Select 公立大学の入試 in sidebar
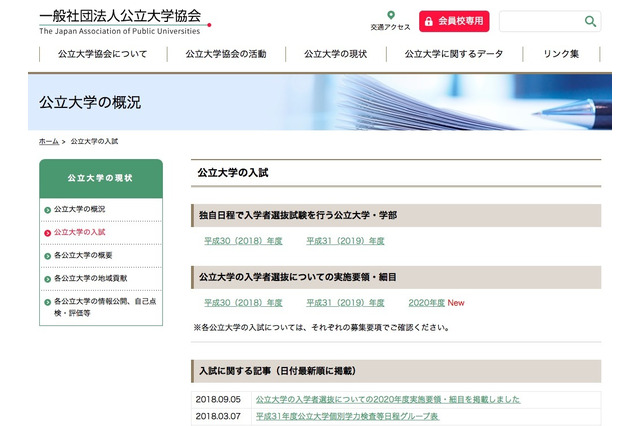Screen dimensions: 640x426 coord(80,232)
